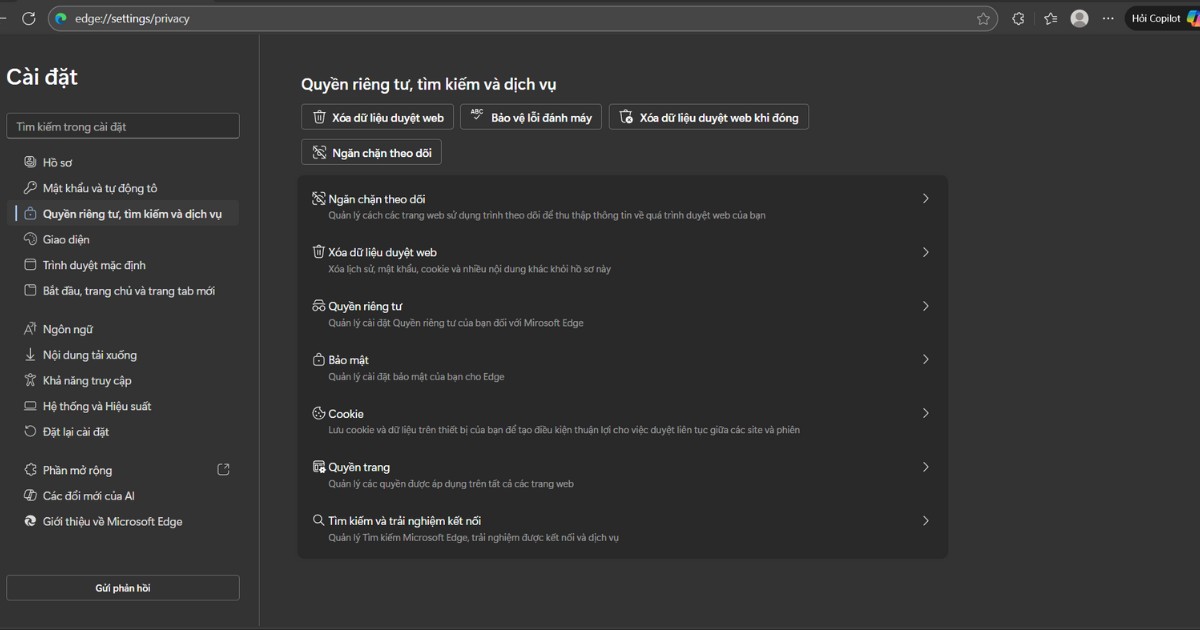Open Mật khẩu và tự động tô section

(x=99, y=188)
